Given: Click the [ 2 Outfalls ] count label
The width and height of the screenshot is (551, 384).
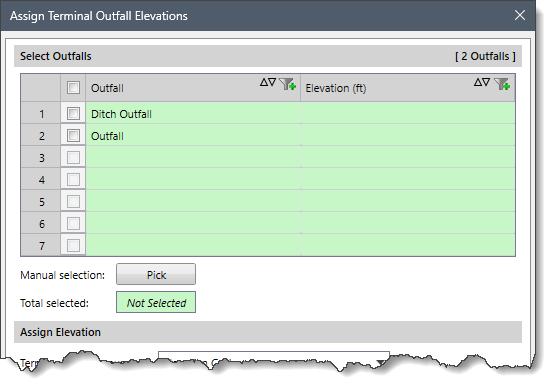Looking at the screenshot, I should tap(485, 56).
